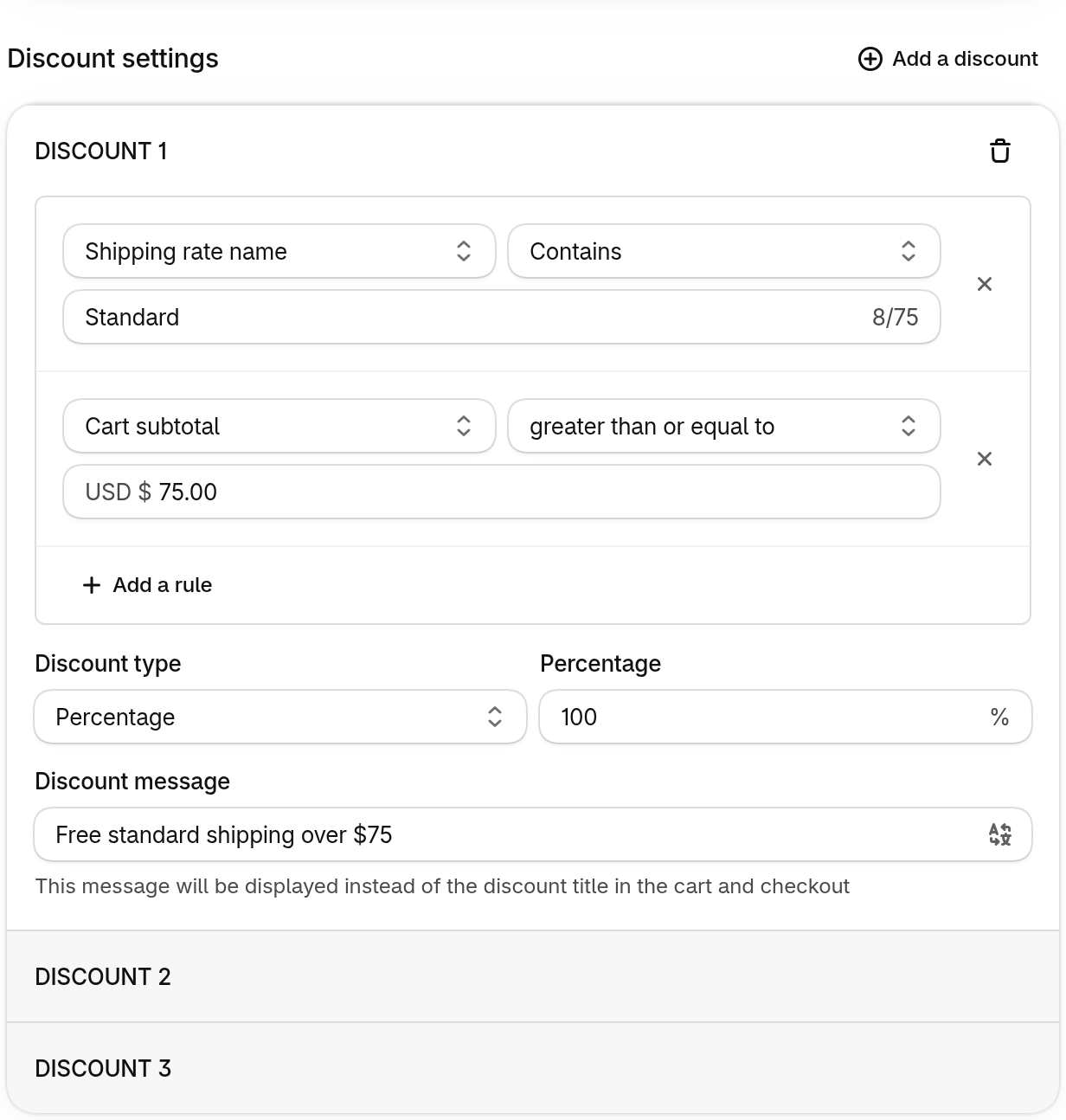Click the Add a discount plus-circle icon
1066x1120 pixels.
pyautogui.click(x=870, y=59)
